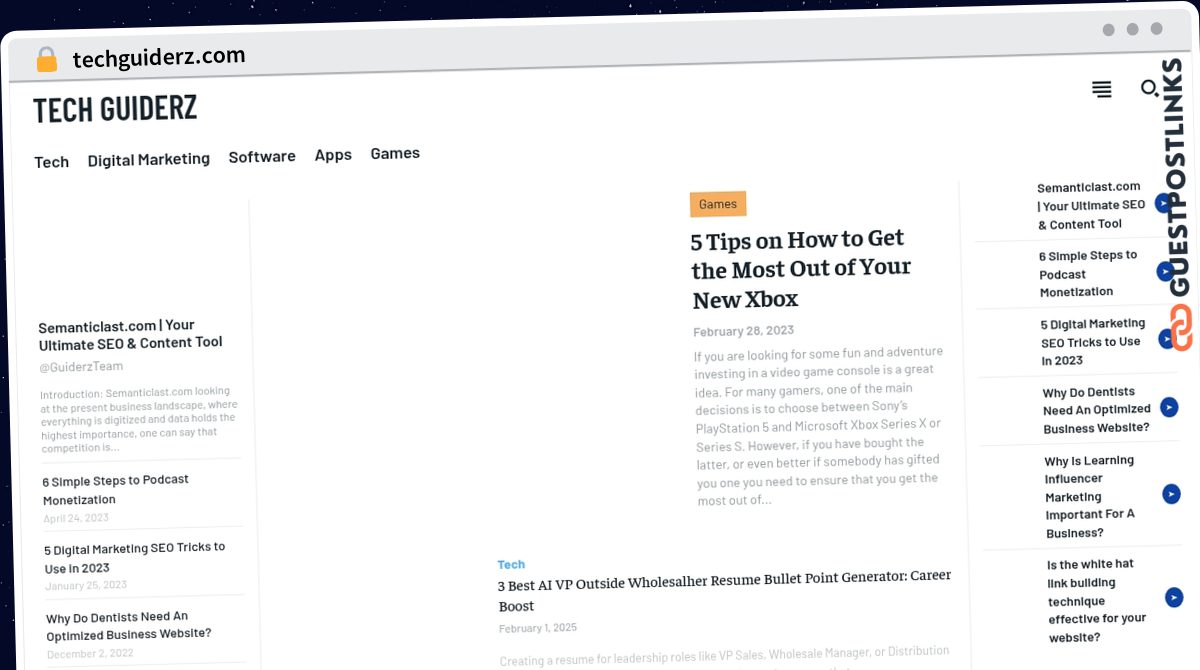Image resolution: width=1200 pixels, height=670 pixels.
Task: Open 5 Digital Marketing SEO Tricks, left column
Action: coord(135,558)
